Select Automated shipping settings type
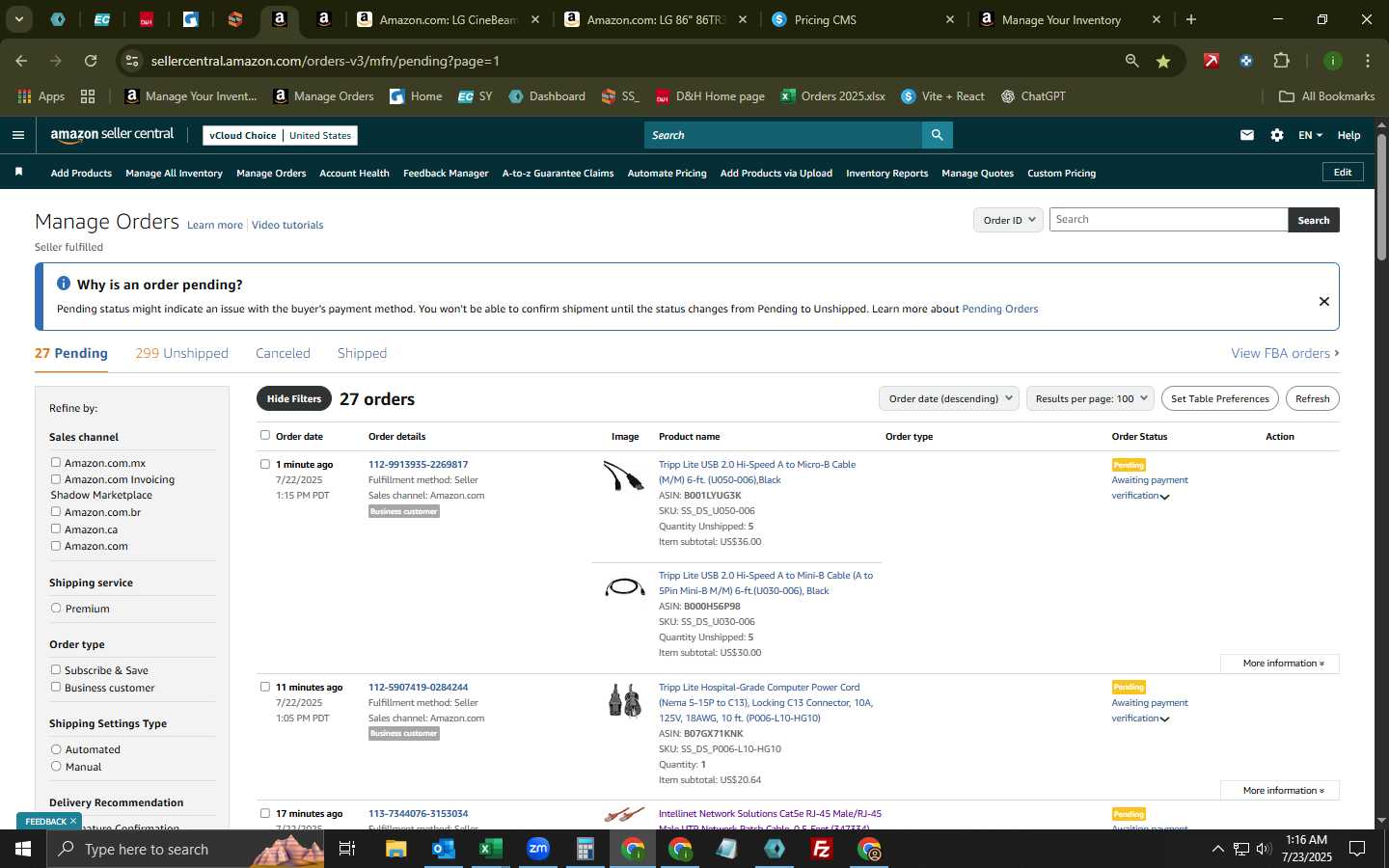 click(x=56, y=749)
